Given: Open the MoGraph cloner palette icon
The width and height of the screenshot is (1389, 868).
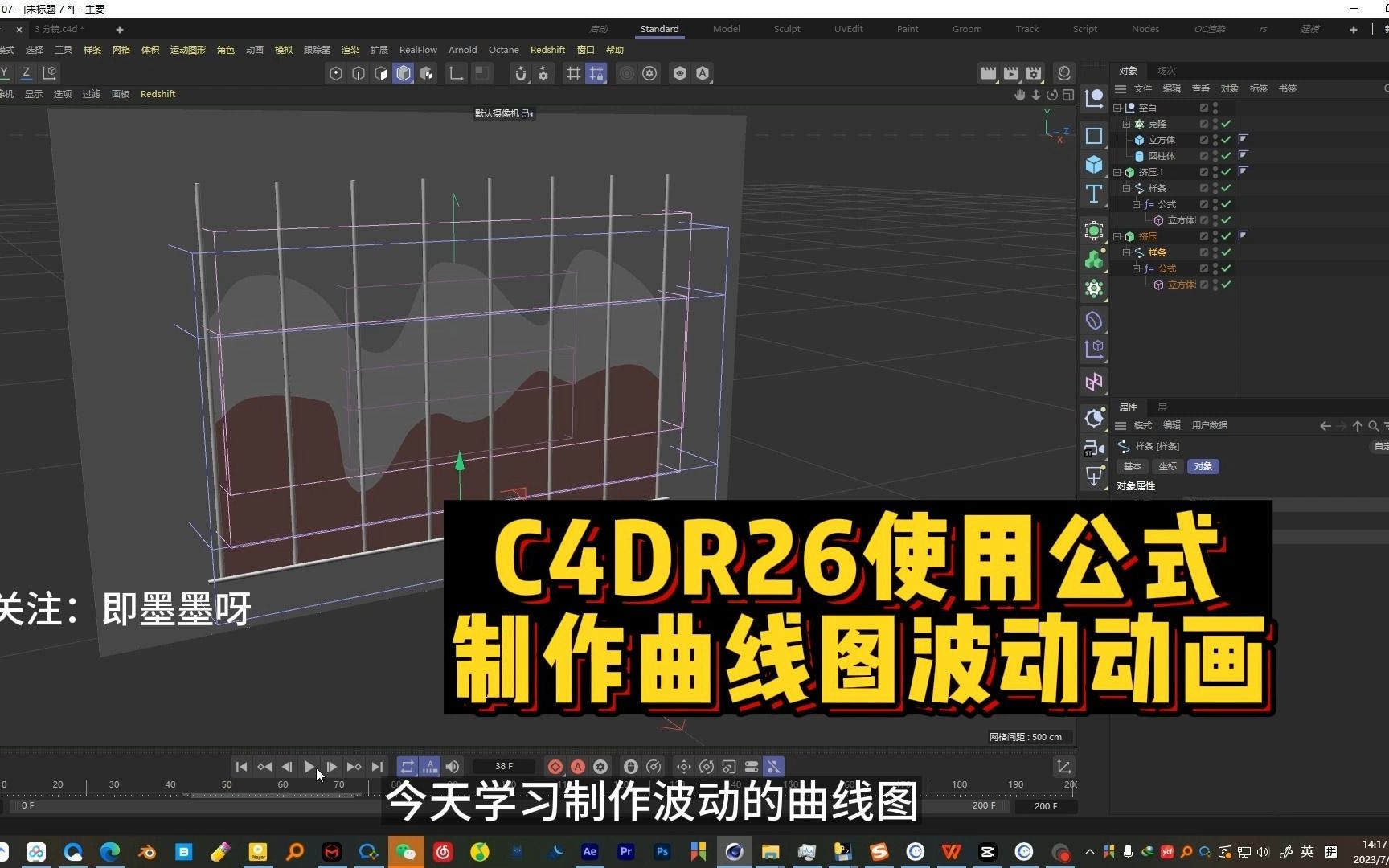Looking at the screenshot, I should point(1094,289).
